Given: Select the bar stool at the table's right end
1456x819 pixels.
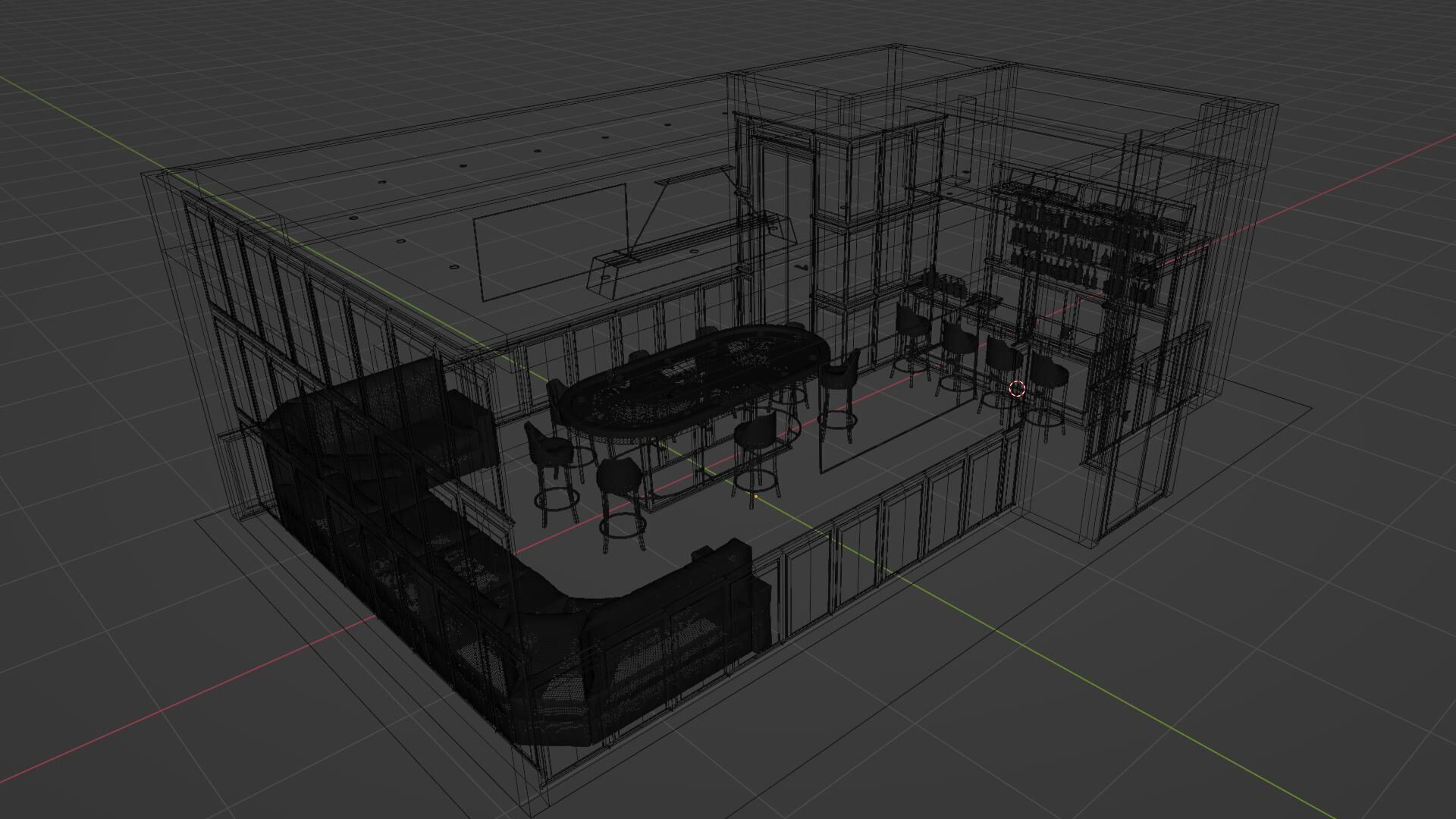Looking at the screenshot, I should pyautogui.click(x=840, y=394).
